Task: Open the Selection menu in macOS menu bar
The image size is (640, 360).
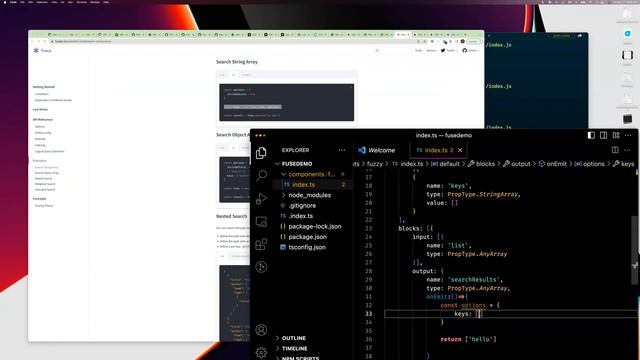Action: click(x=42, y=2)
